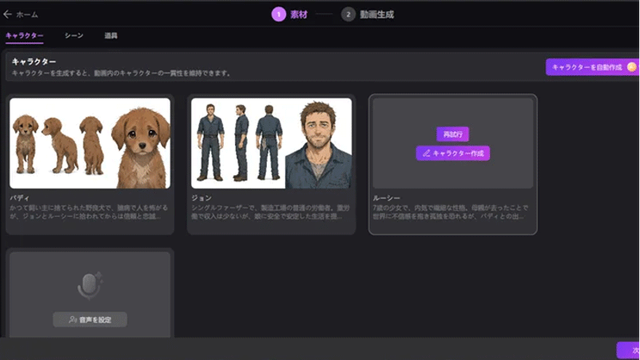
Task: Click the 再試行 button for ルーシー
Action: (x=453, y=134)
